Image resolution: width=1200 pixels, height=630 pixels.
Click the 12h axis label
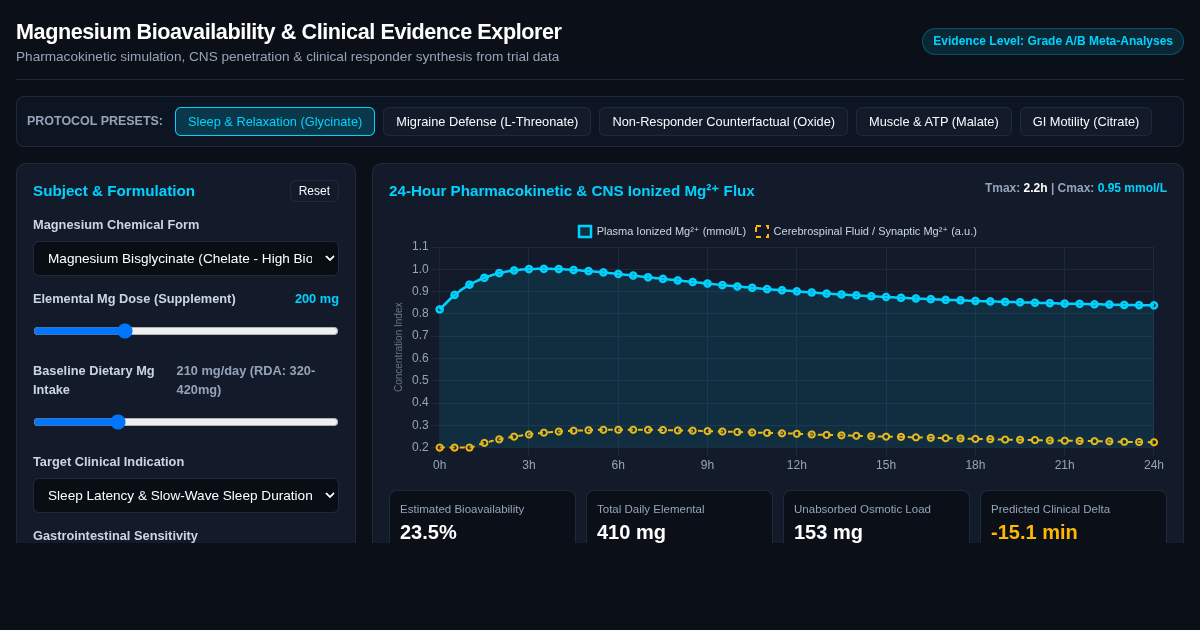coord(797,465)
